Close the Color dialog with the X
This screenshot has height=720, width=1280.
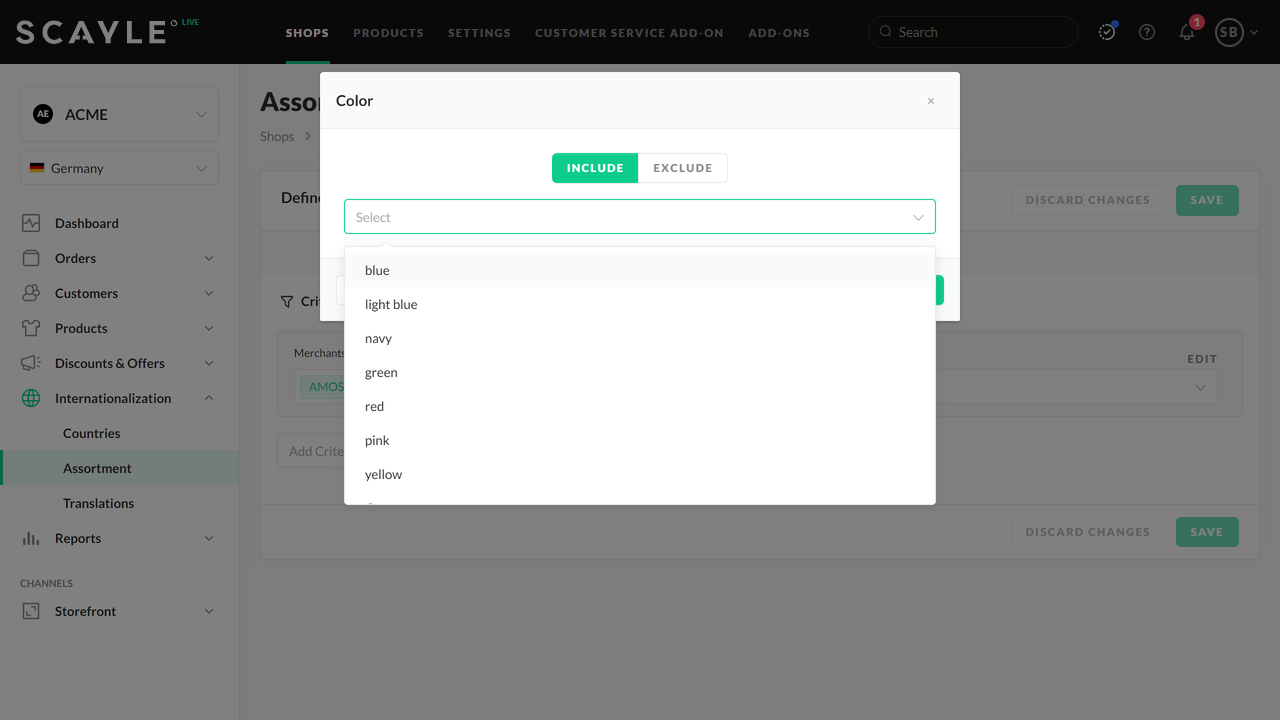pos(931,101)
